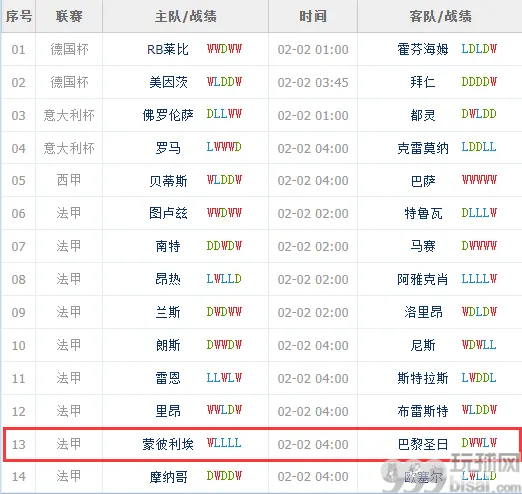Screen dimensions: 522x494
Task: Click 西甲 league in row 05
Action: 69,180
